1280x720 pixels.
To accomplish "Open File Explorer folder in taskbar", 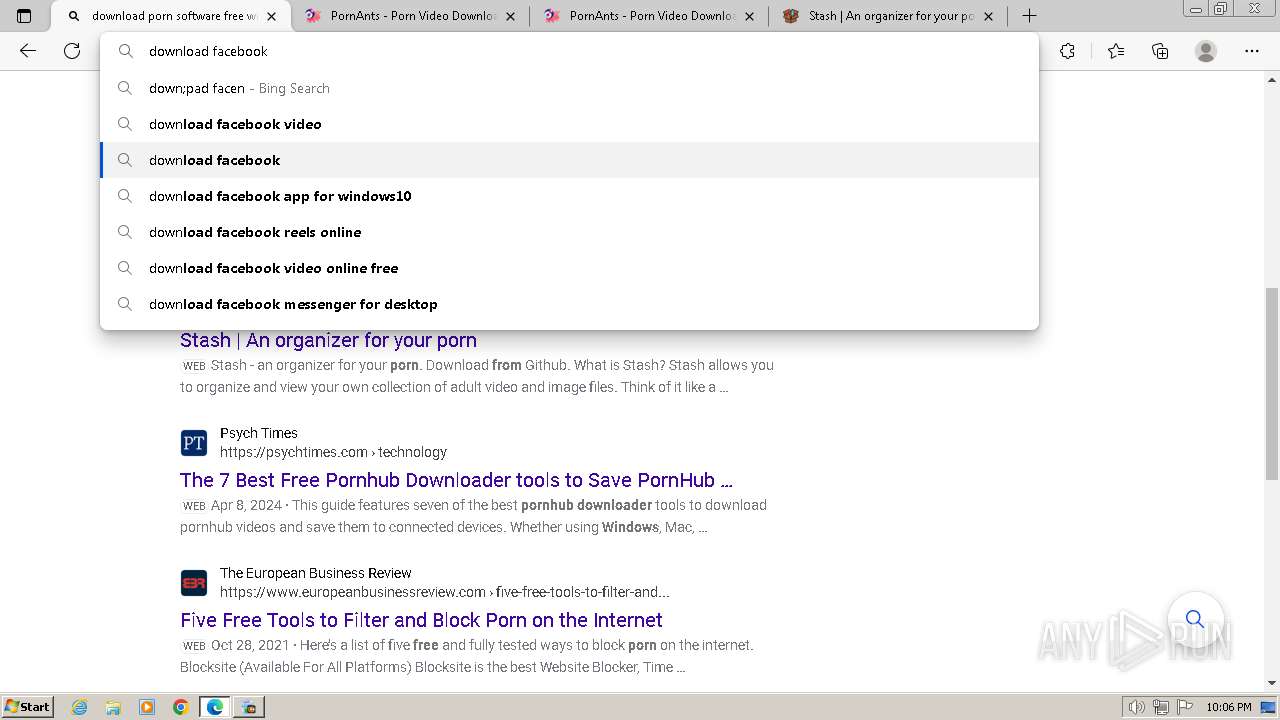I will point(113,707).
